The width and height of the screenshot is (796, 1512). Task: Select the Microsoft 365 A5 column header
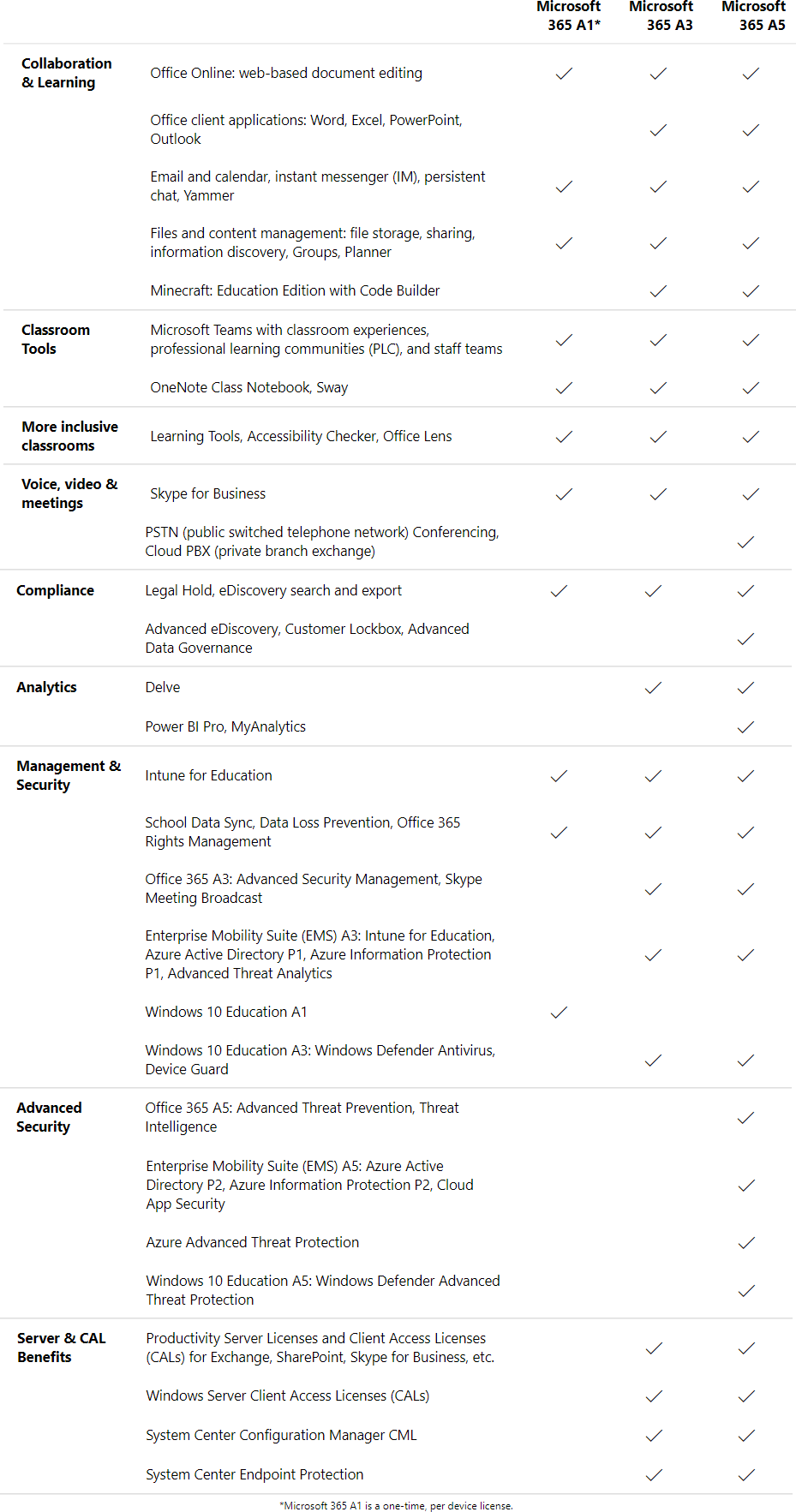(755, 15)
